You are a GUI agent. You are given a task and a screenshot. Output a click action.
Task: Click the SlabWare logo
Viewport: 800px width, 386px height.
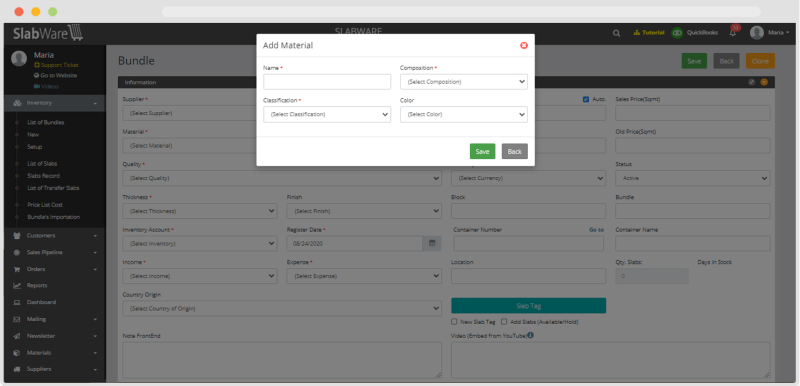48,33
